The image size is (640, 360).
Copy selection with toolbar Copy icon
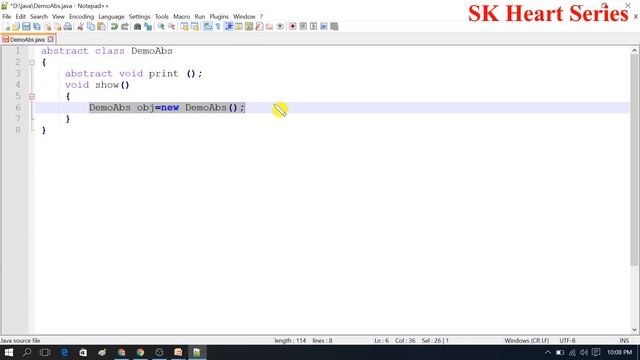(x=91, y=27)
